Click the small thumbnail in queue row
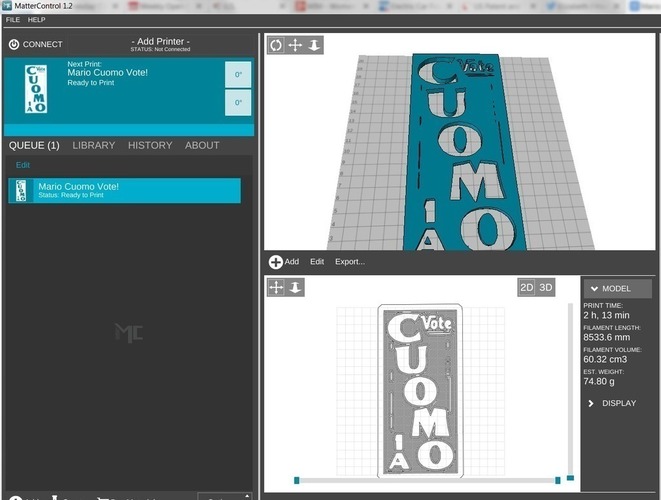This screenshot has height=500, width=661. coord(21,191)
